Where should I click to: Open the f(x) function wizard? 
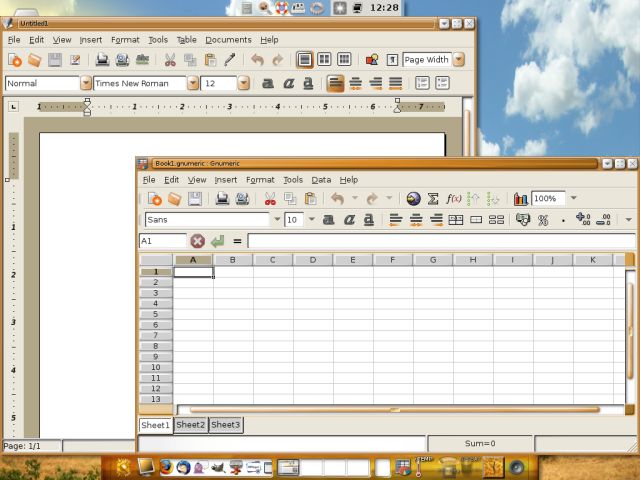pyautogui.click(x=453, y=199)
